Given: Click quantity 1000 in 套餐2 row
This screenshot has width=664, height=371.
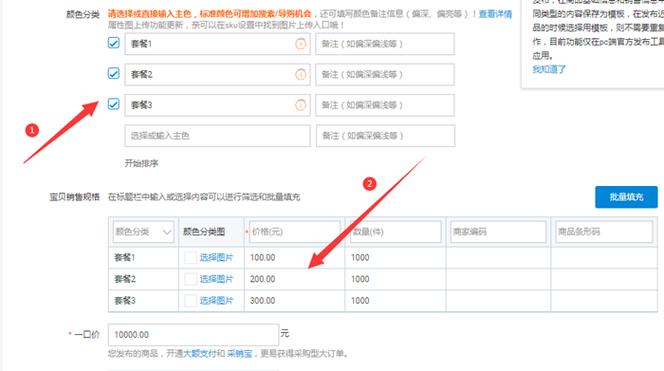Looking at the screenshot, I should 395,279.
